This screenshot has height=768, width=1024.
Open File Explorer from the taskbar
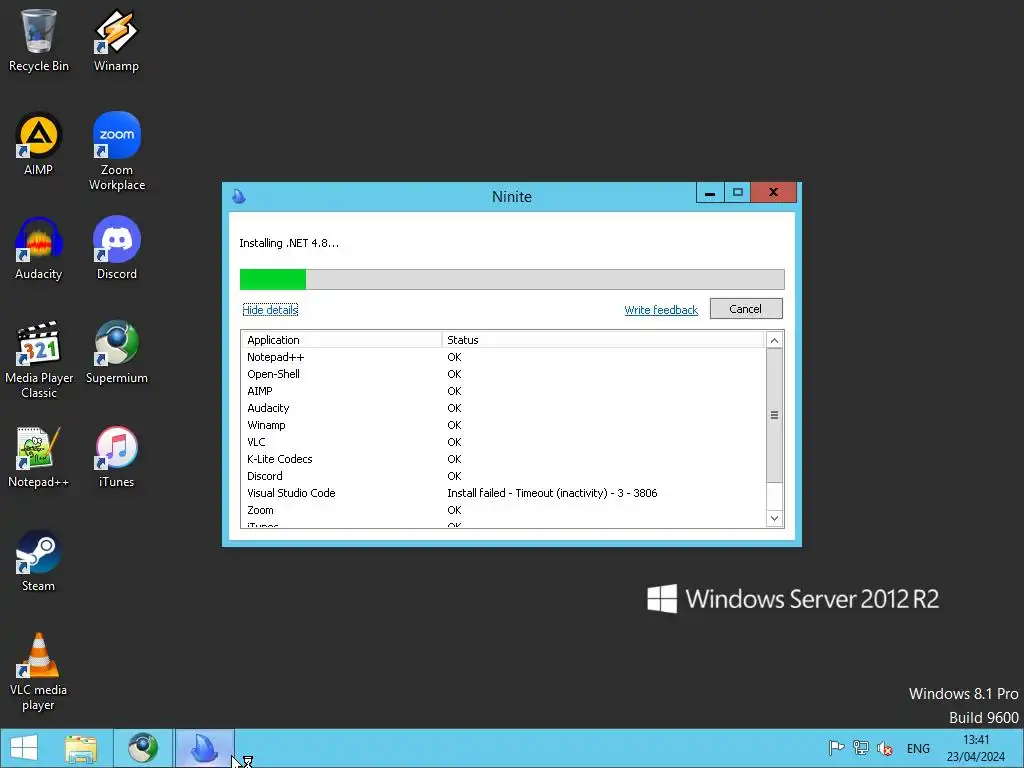tap(81, 748)
